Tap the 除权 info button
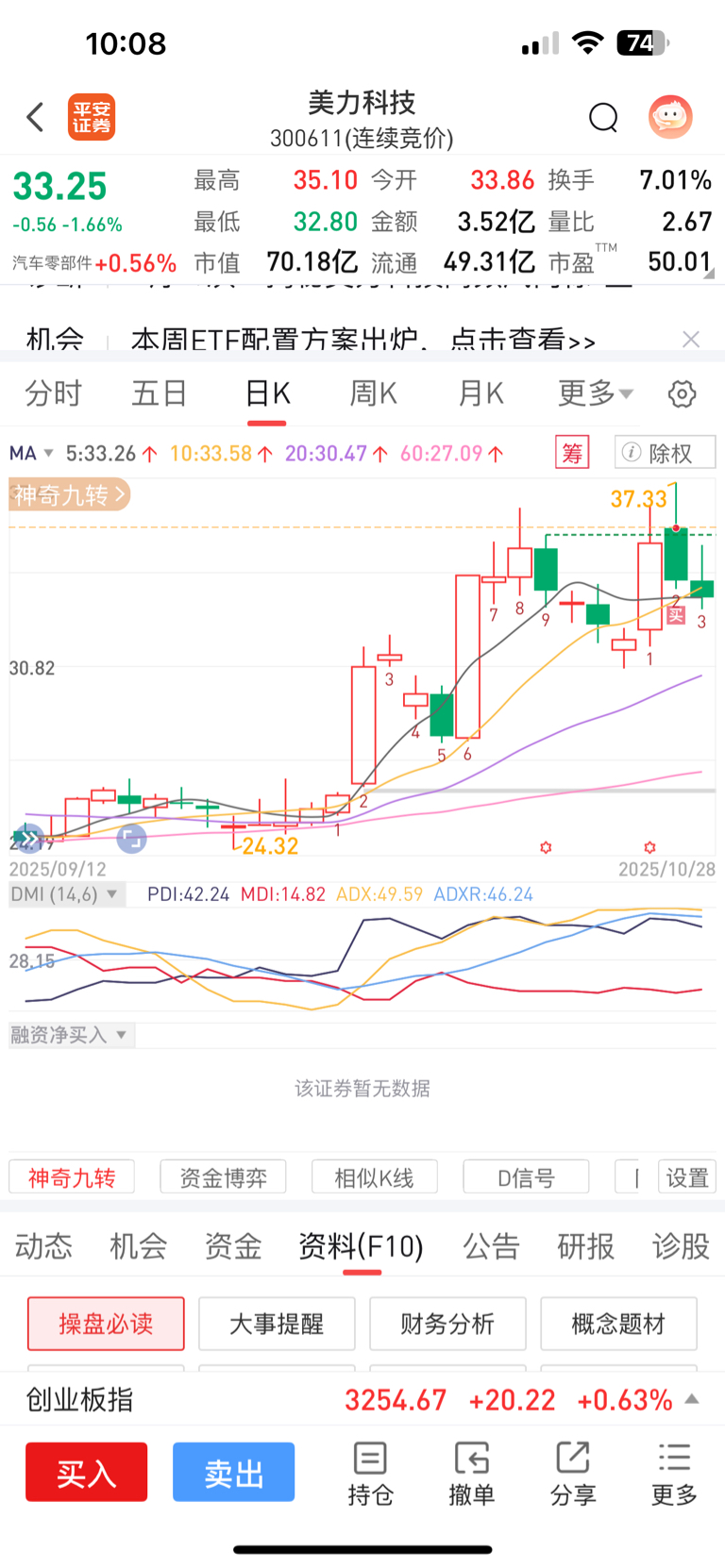 click(665, 453)
